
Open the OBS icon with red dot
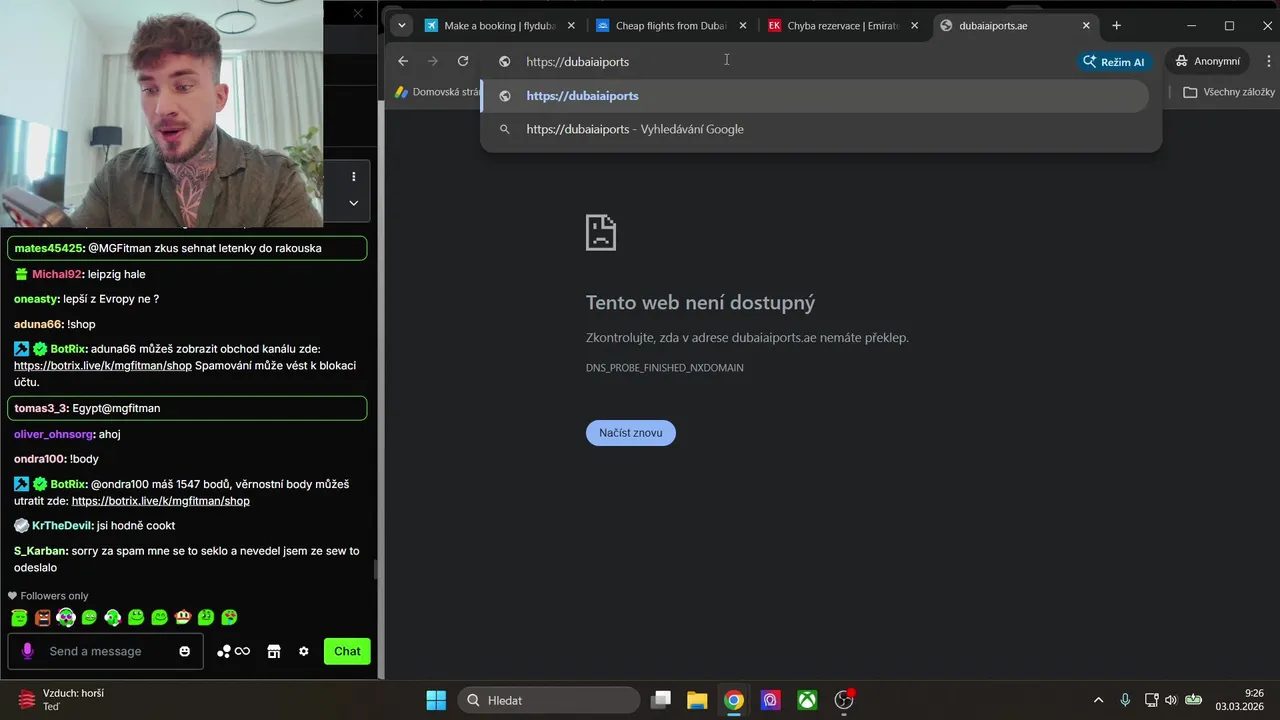844,700
